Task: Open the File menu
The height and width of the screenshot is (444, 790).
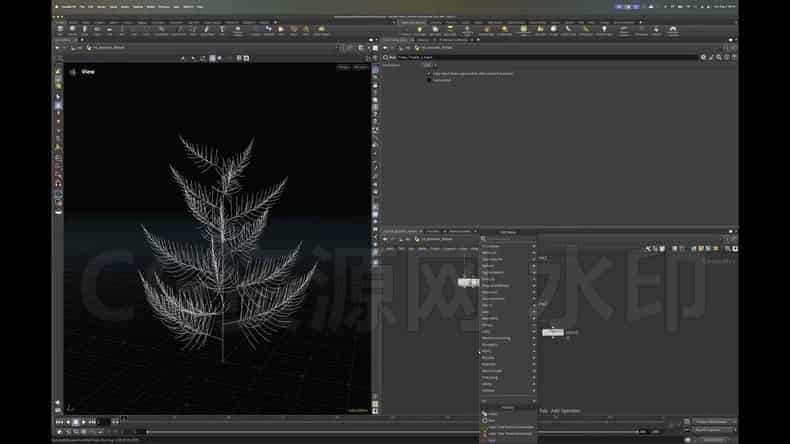Action: (x=82, y=7)
